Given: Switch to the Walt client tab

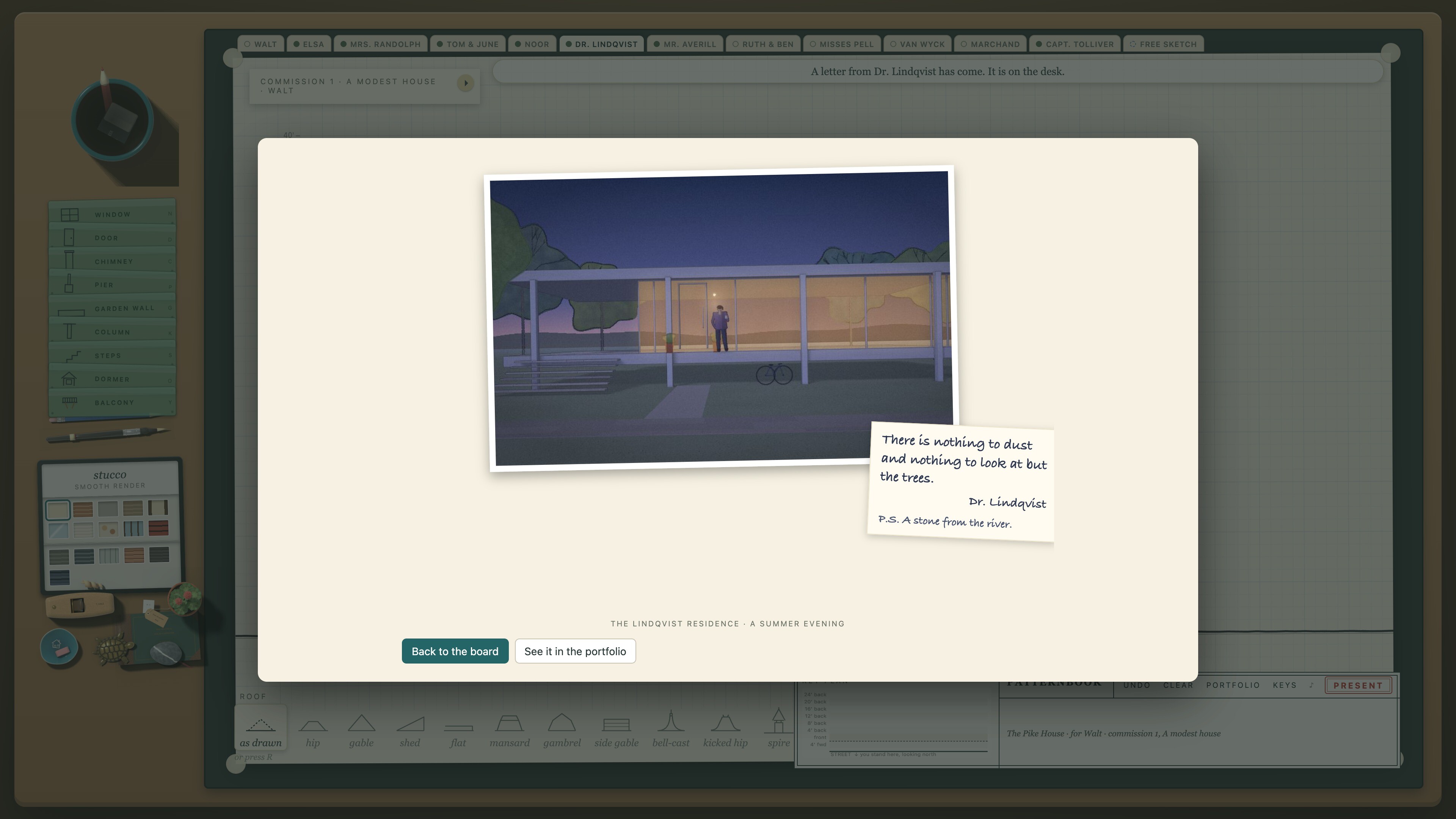Looking at the screenshot, I should pyautogui.click(x=260, y=44).
